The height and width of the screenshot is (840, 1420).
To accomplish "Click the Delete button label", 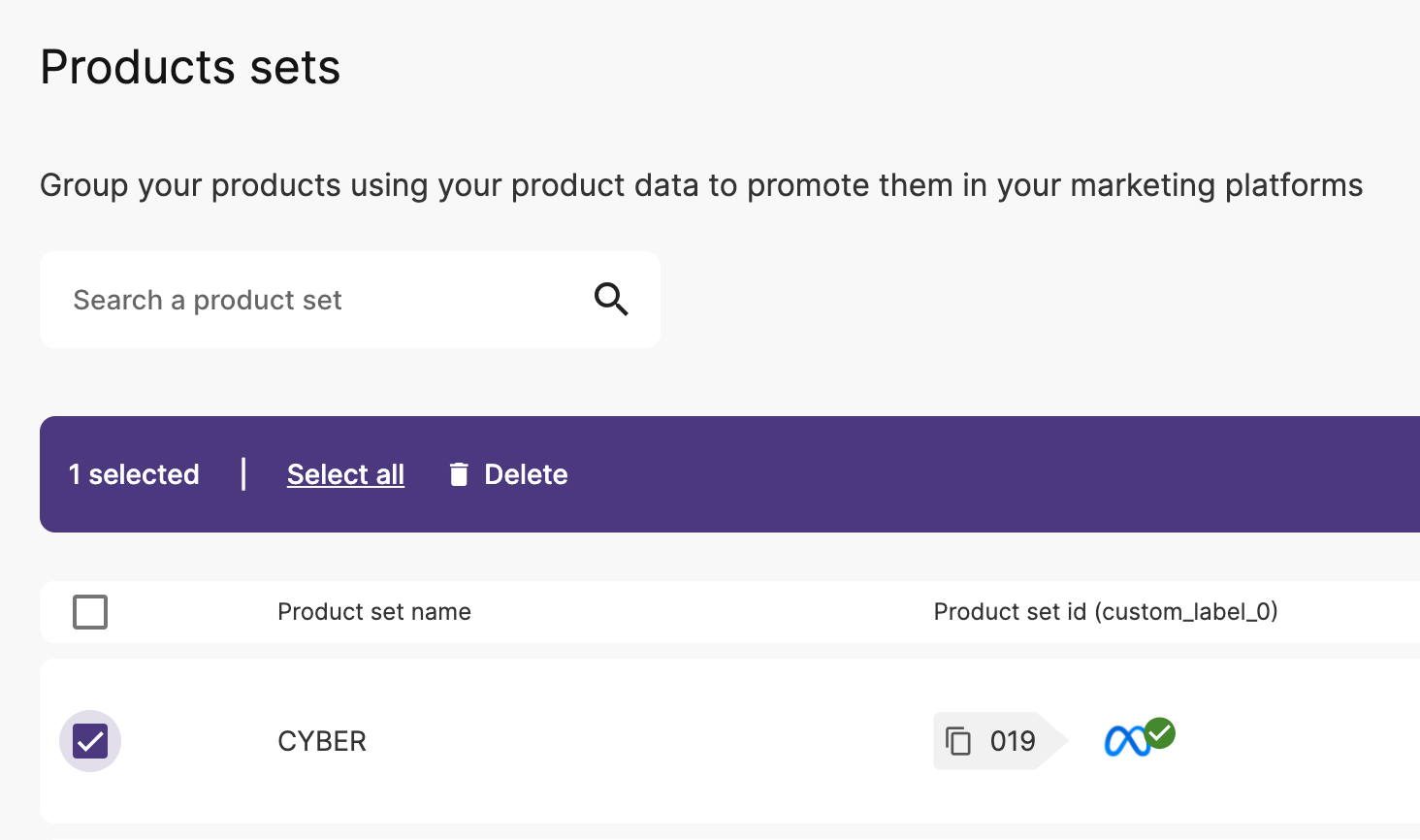I will tap(526, 474).
